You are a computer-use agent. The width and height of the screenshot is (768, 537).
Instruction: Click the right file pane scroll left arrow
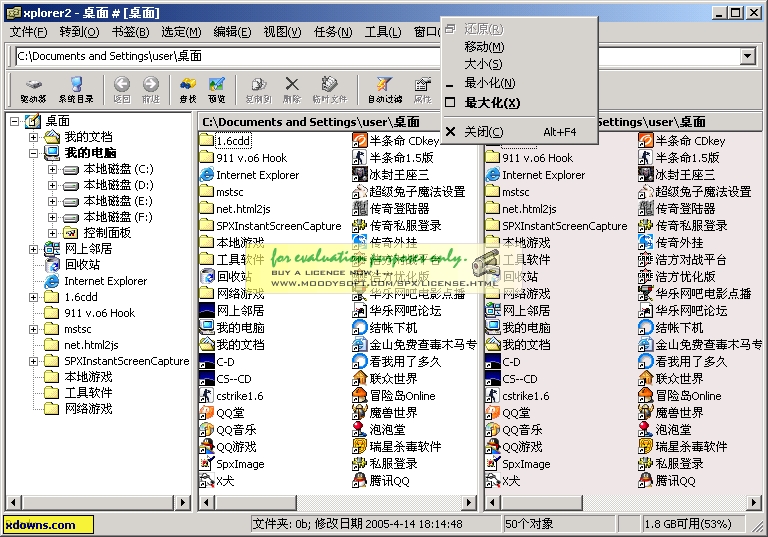[493, 502]
